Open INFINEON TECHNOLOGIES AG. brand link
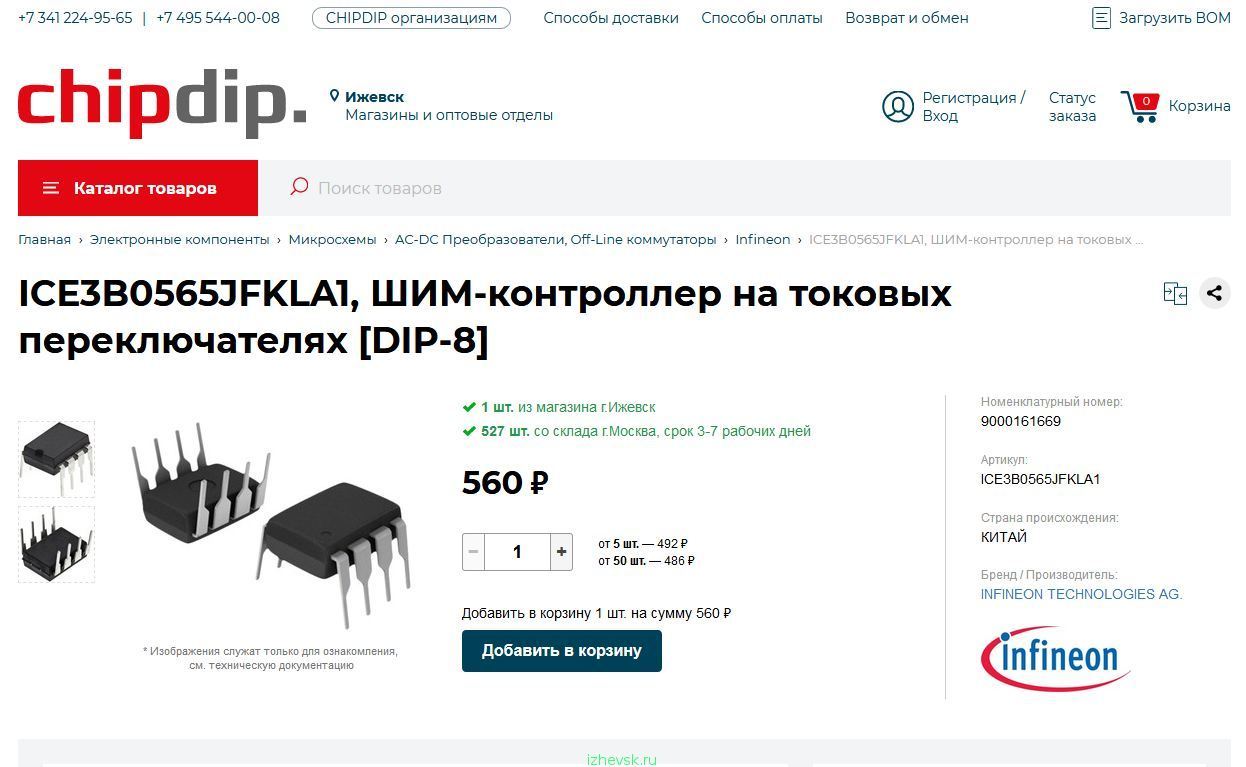Viewport: 1246px width, 767px height. click(1081, 594)
